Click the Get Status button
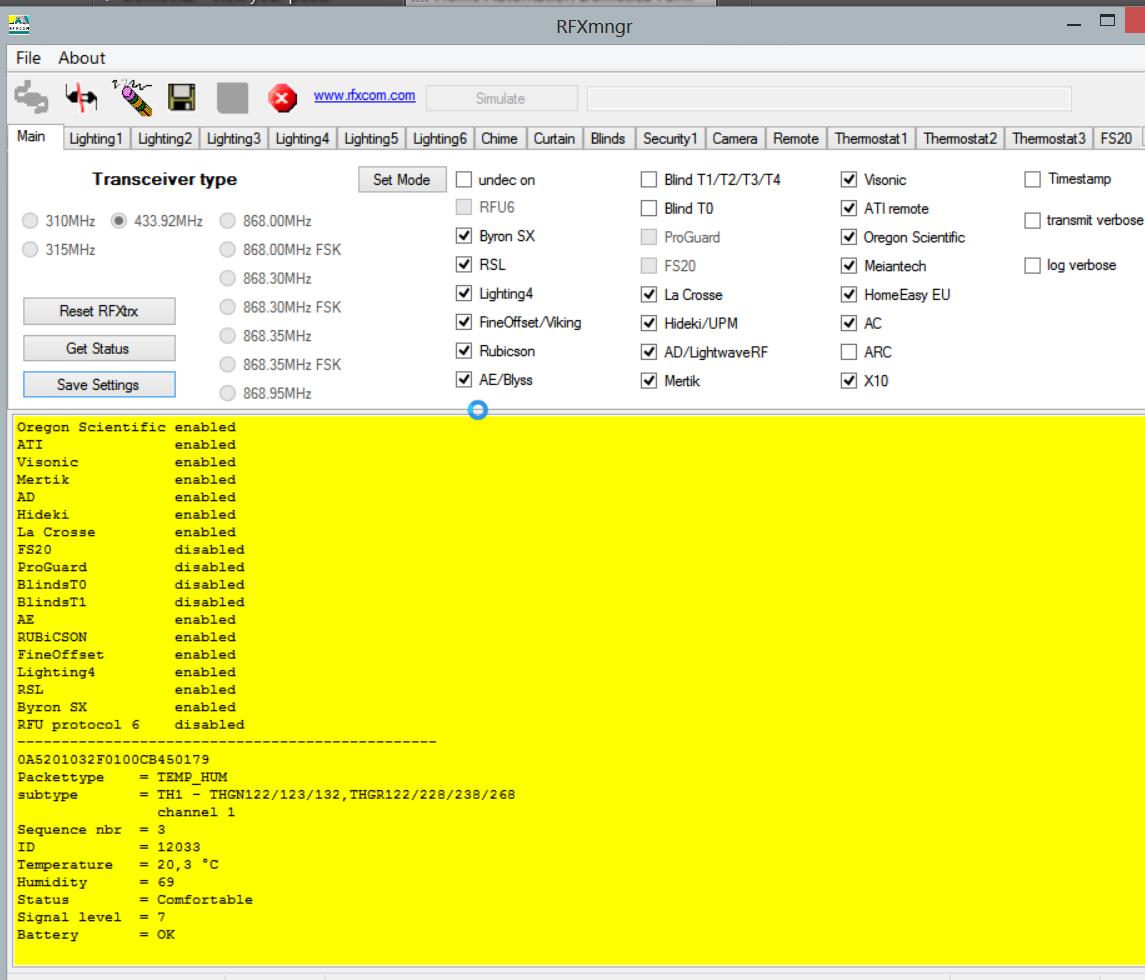This screenshot has height=980, width=1145. [x=99, y=348]
